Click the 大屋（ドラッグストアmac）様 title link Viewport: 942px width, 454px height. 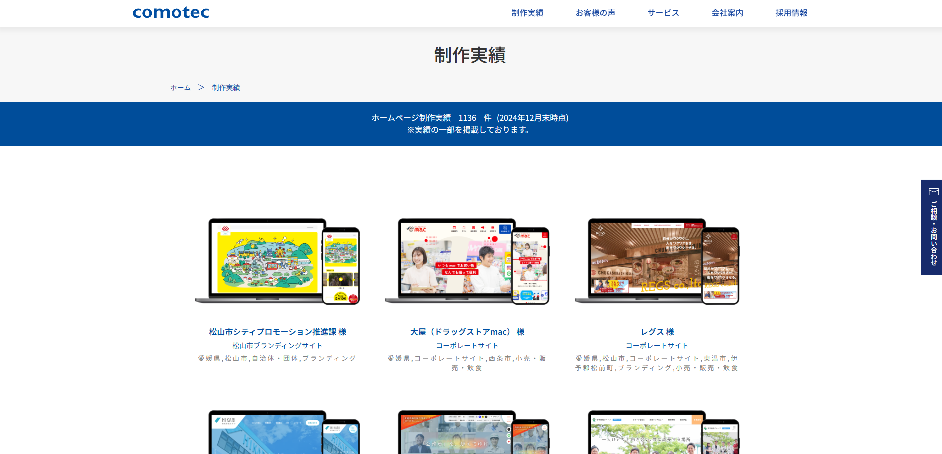[x=467, y=331]
